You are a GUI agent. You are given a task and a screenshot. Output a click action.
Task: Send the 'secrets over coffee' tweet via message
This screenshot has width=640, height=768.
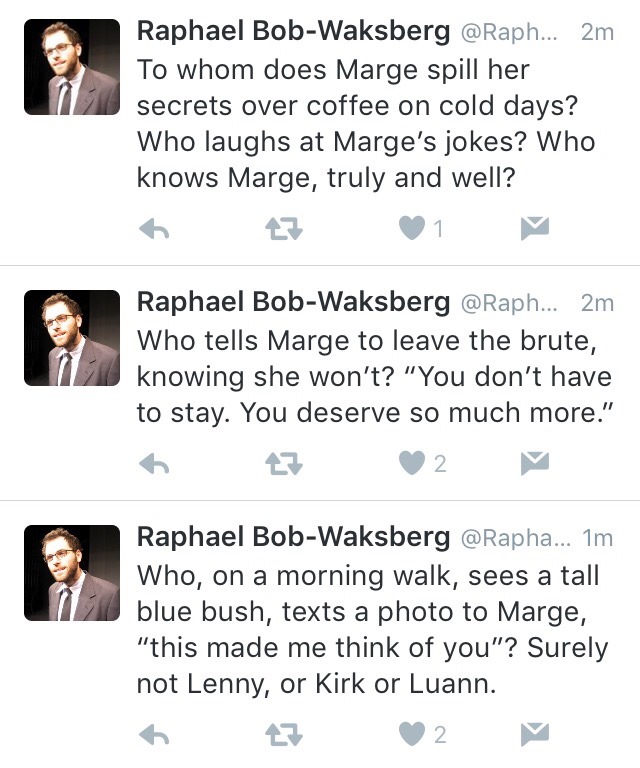pos(535,230)
